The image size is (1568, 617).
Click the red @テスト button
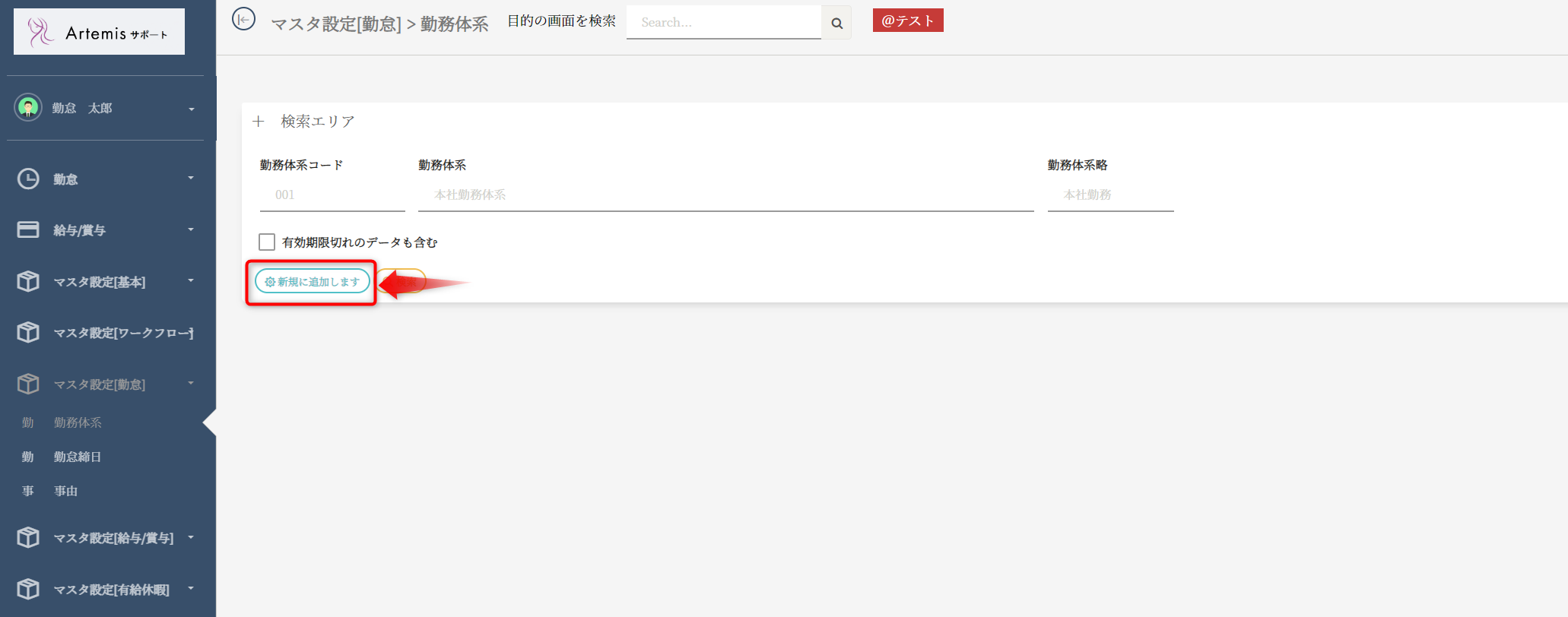tap(907, 21)
